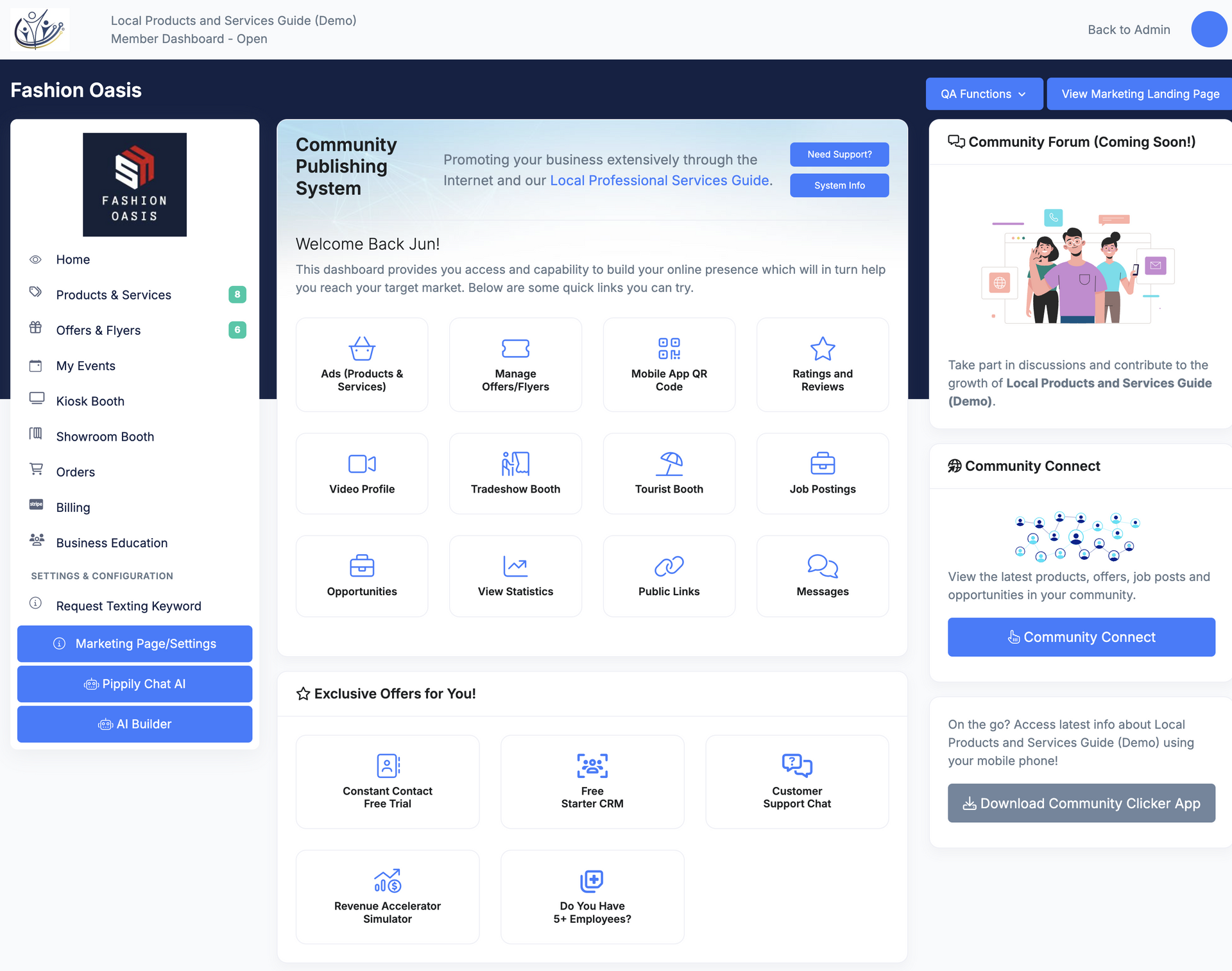
Task: Click the Stripe icon next to Billing
Action: (x=36, y=504)
